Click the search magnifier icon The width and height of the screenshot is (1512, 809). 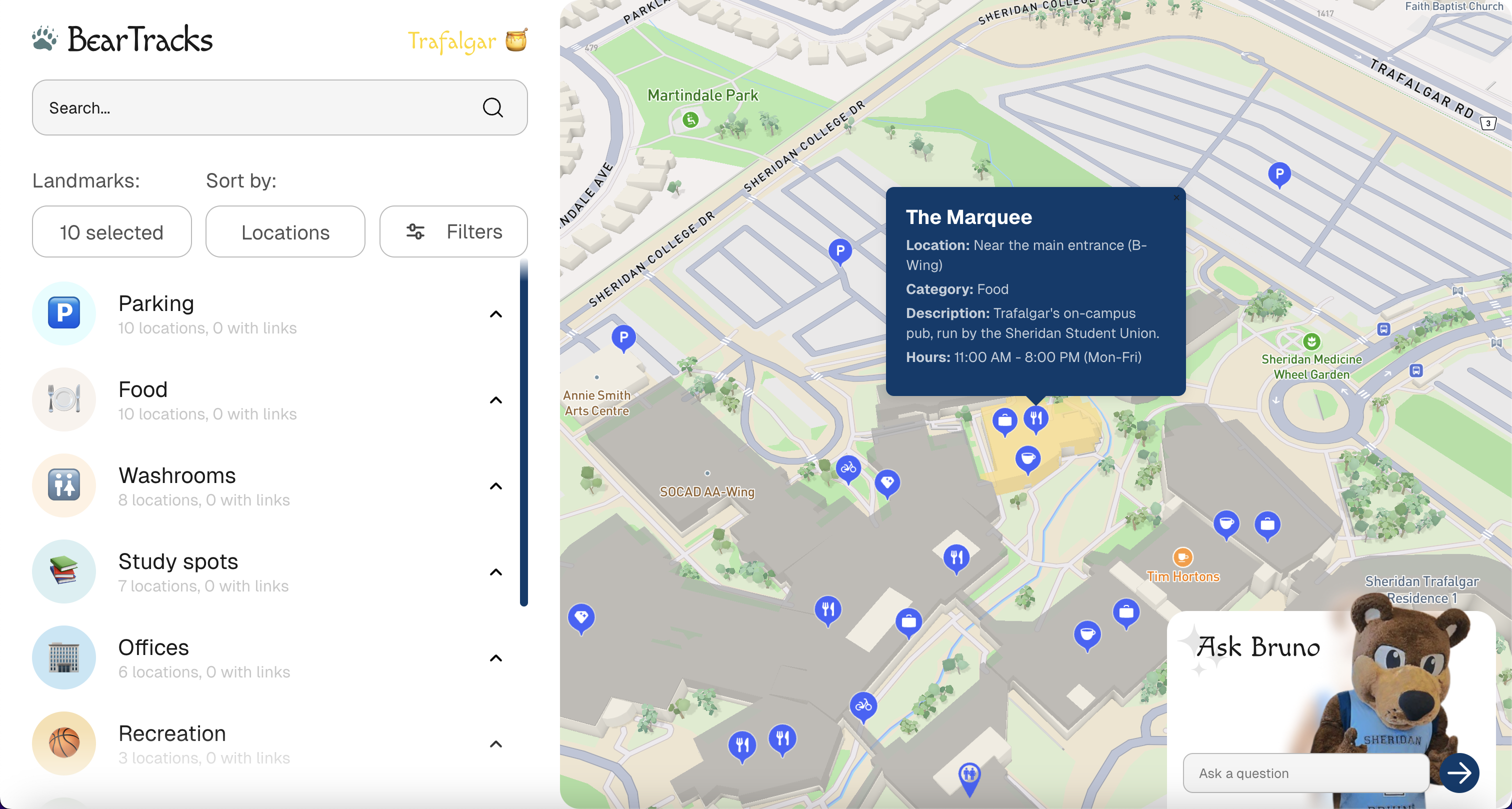(x=492, y=107)
